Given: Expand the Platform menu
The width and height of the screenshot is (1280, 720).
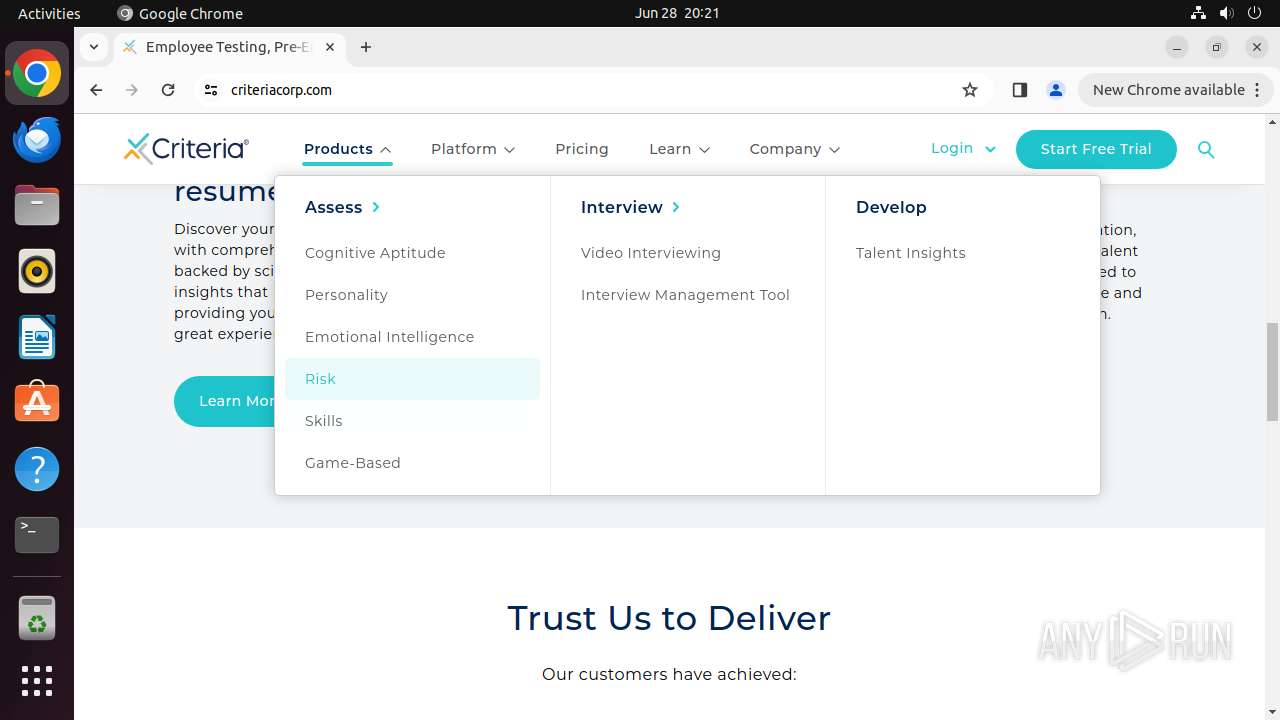Looking at the screenshot, I should tap(473, 149).
